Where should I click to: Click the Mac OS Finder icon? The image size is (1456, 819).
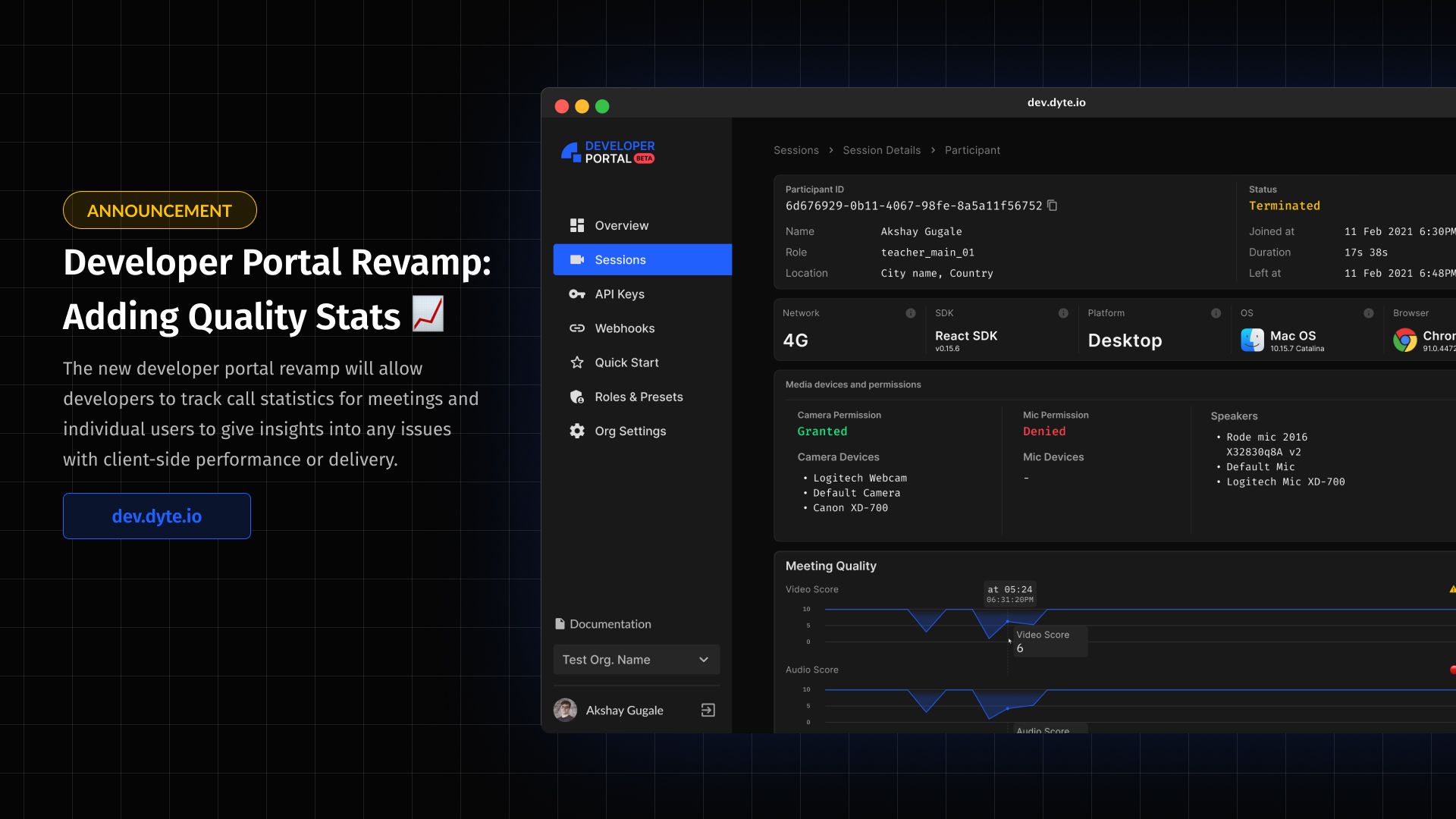tap(1253, 340)
